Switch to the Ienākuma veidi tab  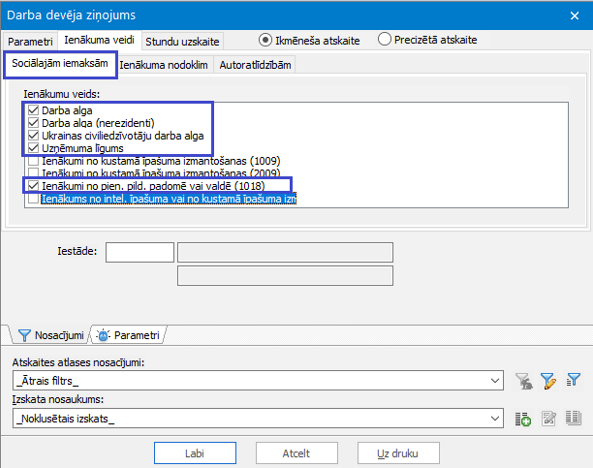coord(99,40)
